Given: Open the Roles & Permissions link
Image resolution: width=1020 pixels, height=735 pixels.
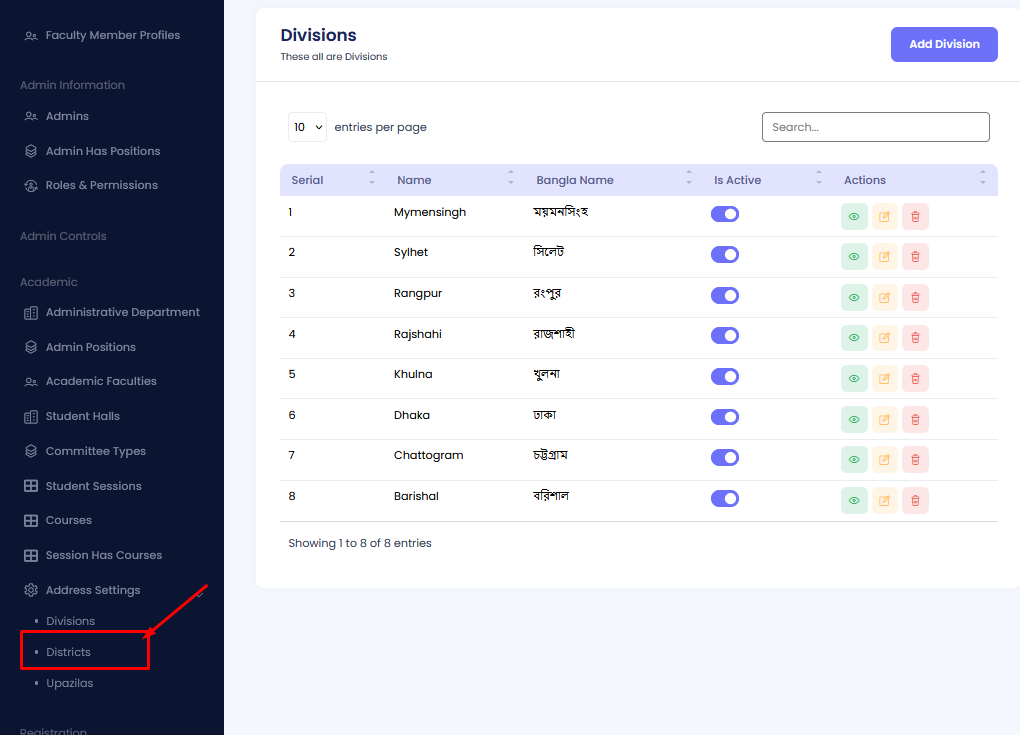Looking at the screenshot, I should (x=101, y=185).
